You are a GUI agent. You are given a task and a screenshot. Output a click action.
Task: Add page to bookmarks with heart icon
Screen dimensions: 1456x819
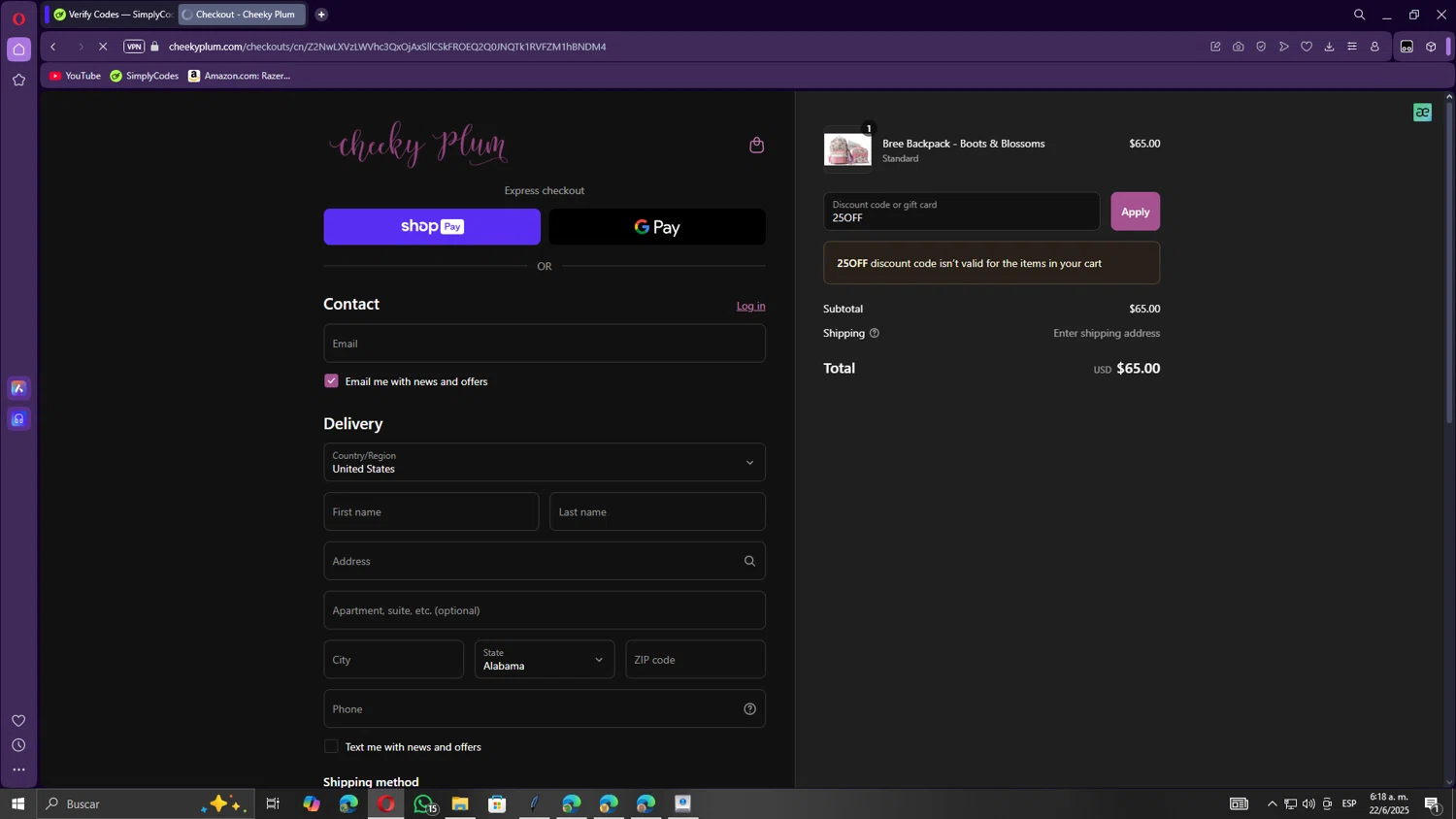(1307, 47)
